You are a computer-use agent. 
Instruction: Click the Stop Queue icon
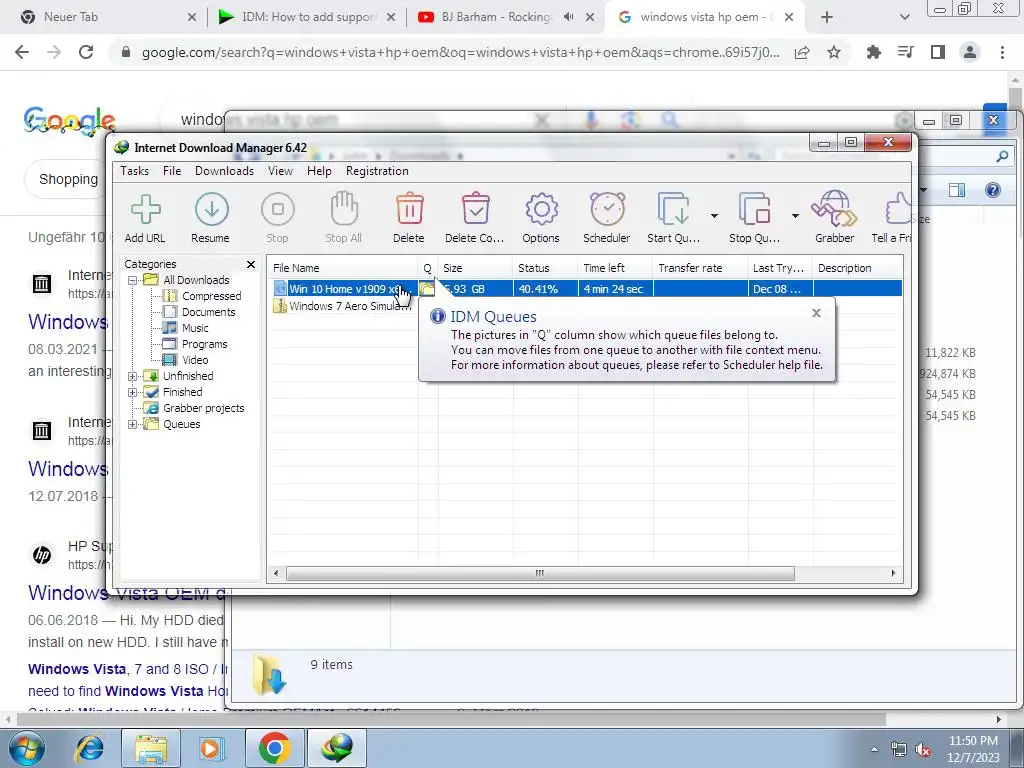click(754, 218)
